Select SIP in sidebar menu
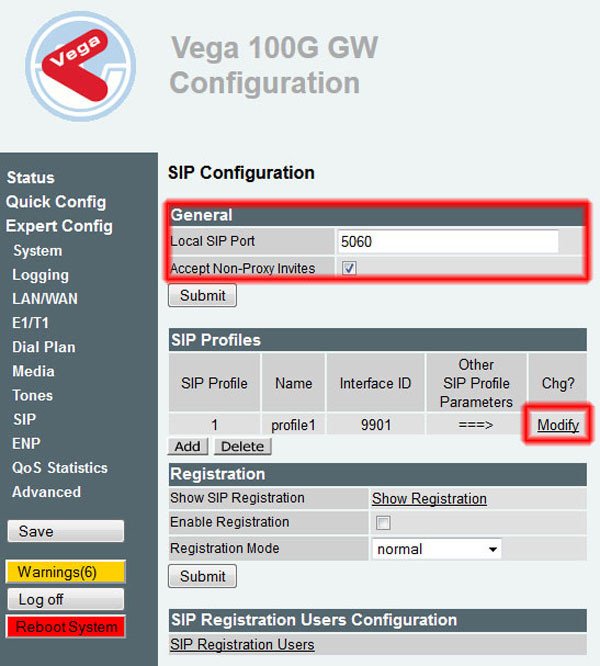 click(25, 419)
